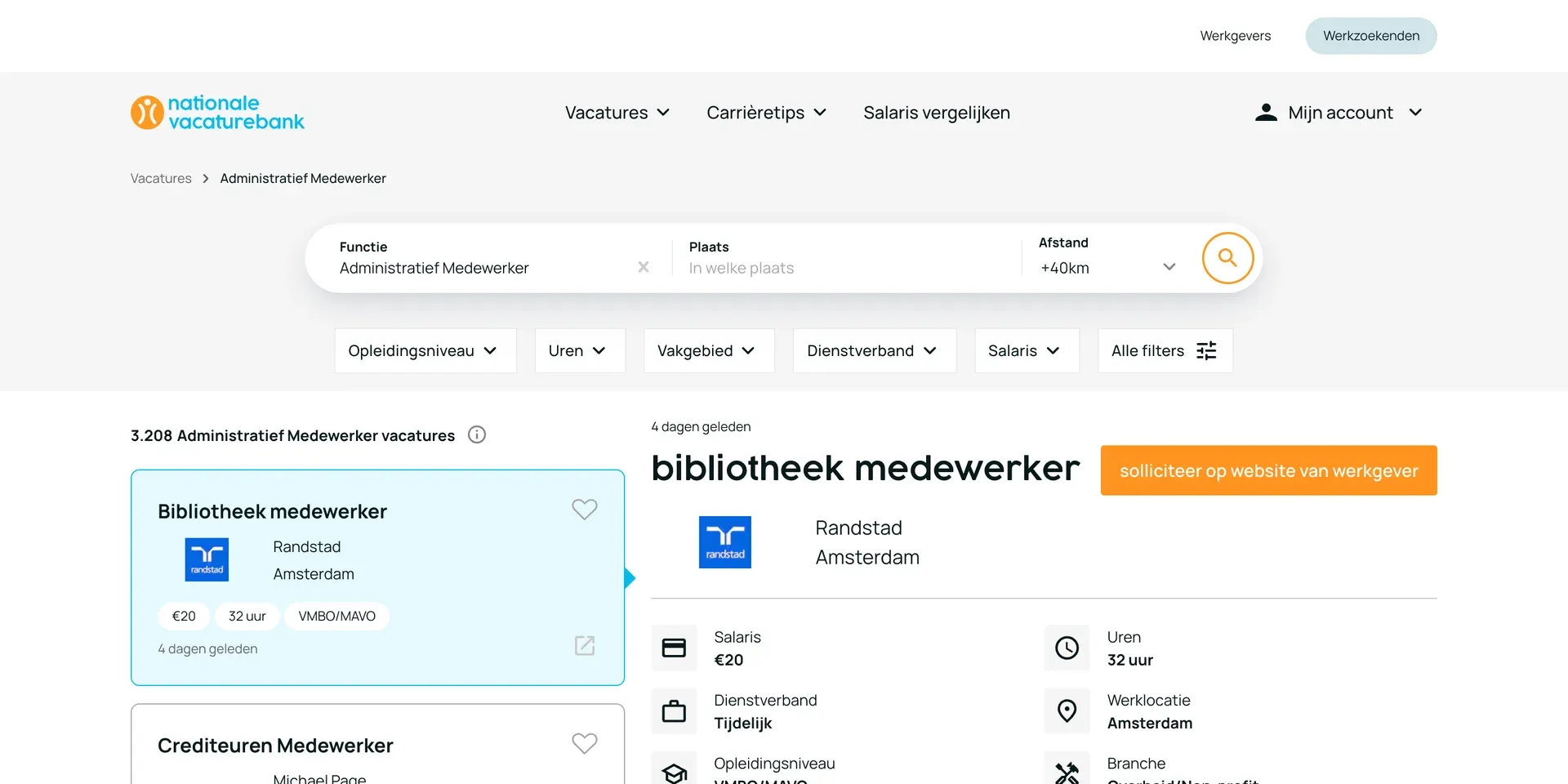This screenshot has width=1568, height=784.
Task: Click the Plaats input field
Action: (846, 268)
